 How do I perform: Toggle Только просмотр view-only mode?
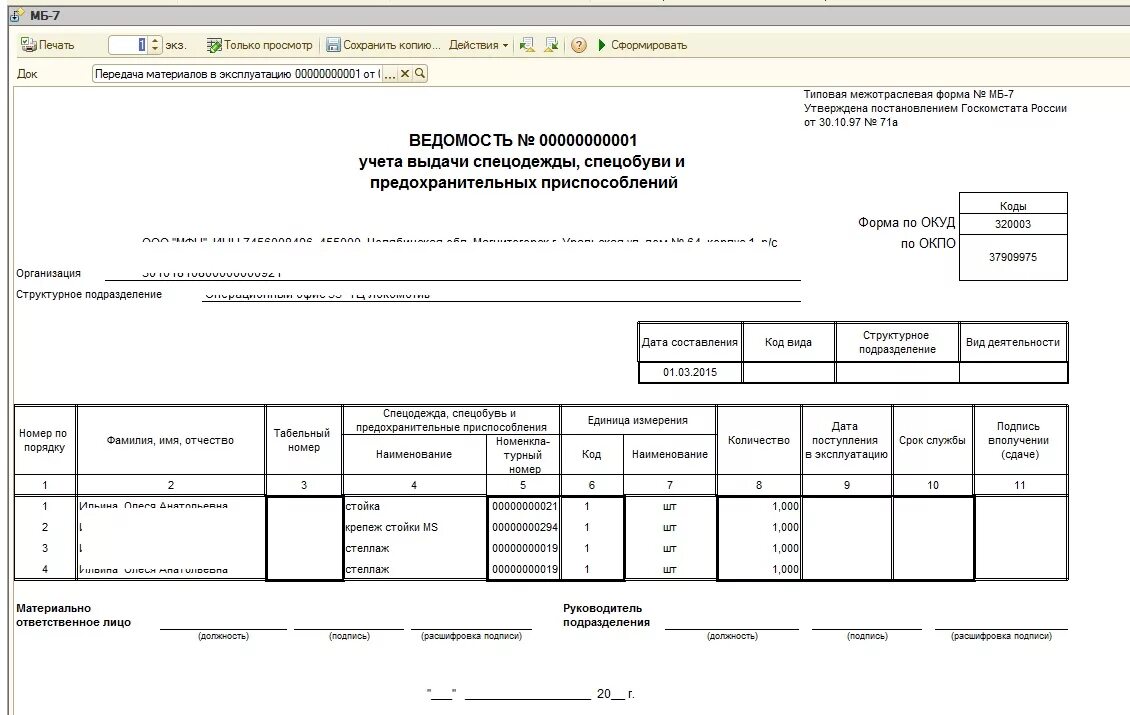(x=259, y=45)
